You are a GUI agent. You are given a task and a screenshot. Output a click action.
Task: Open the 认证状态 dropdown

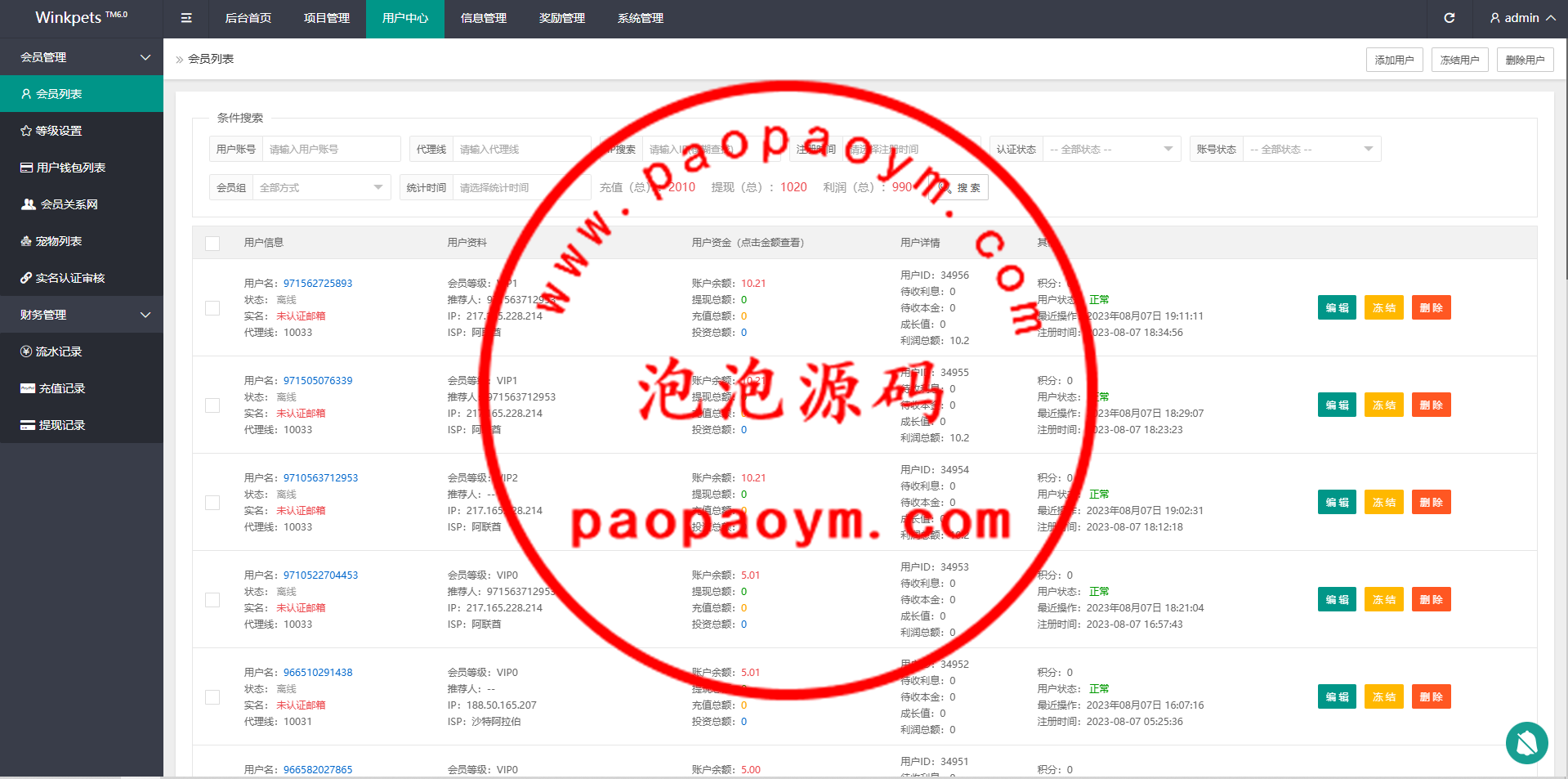1112,149
